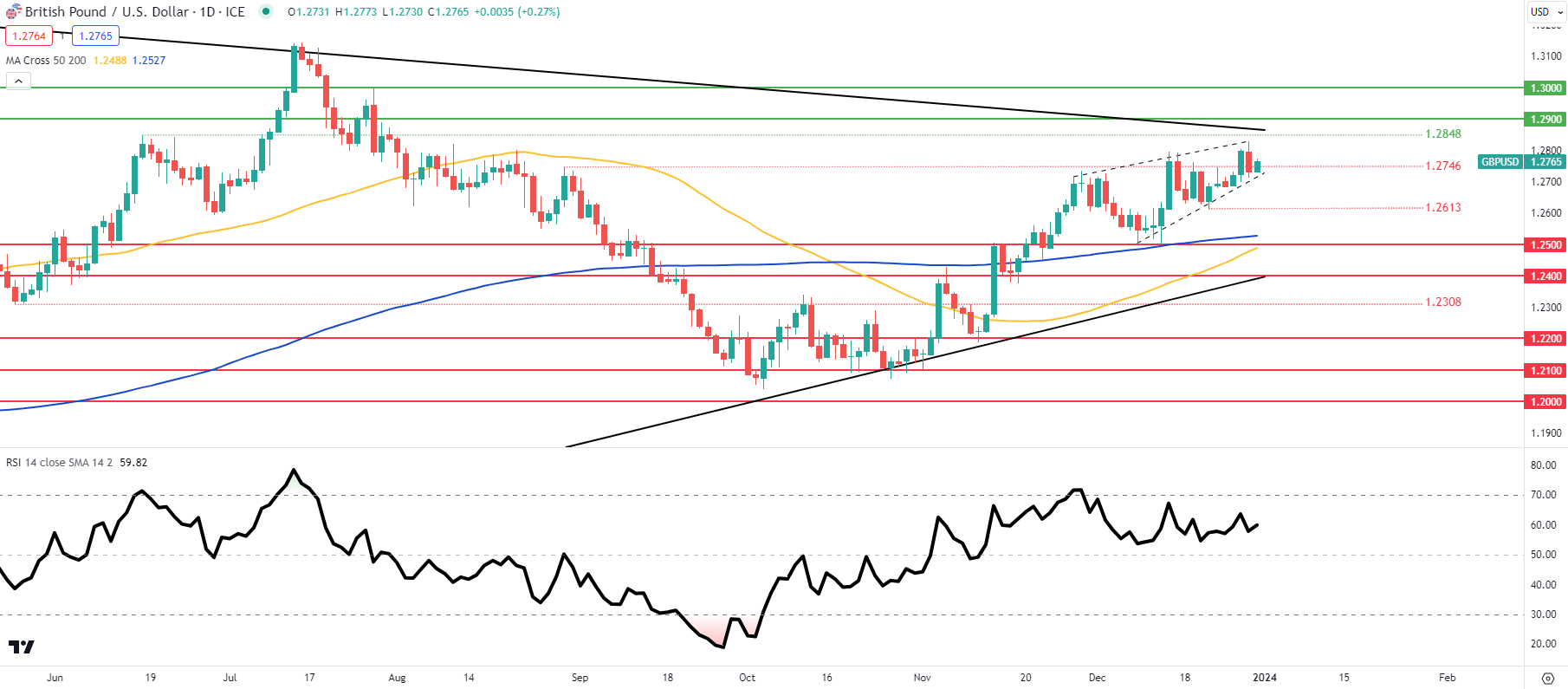
Task: Click the Jun date axis label
Action: click(55, 677)
